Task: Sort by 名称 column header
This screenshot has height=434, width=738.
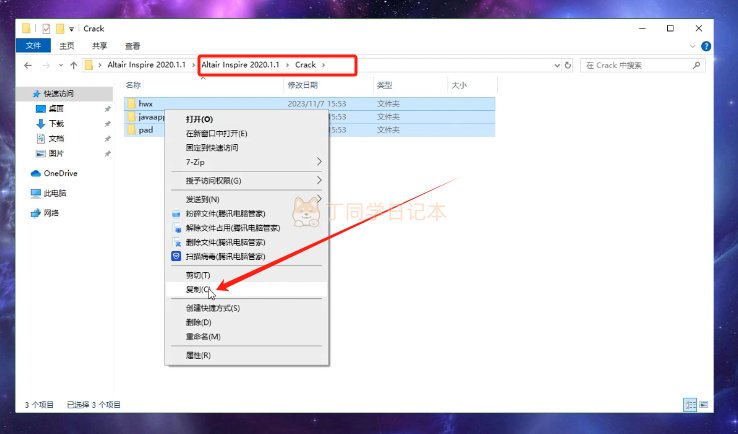Action: point(133,85)
